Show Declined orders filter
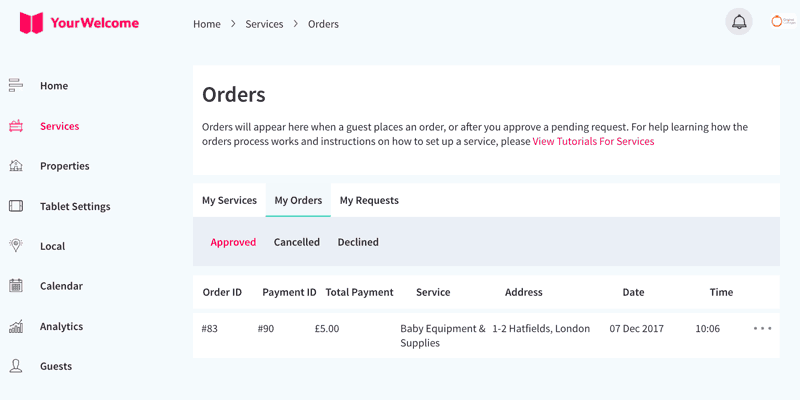This screenshot has height=400, width=800. [x=358, y=242]
